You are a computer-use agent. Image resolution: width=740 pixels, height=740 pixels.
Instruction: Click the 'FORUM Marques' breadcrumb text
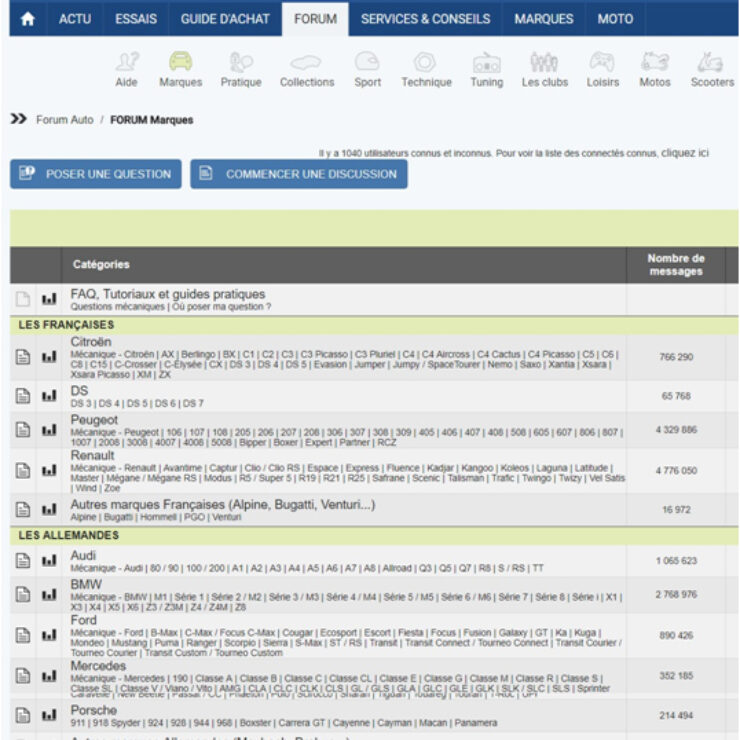pyautogui.click(x=151, y=120)
